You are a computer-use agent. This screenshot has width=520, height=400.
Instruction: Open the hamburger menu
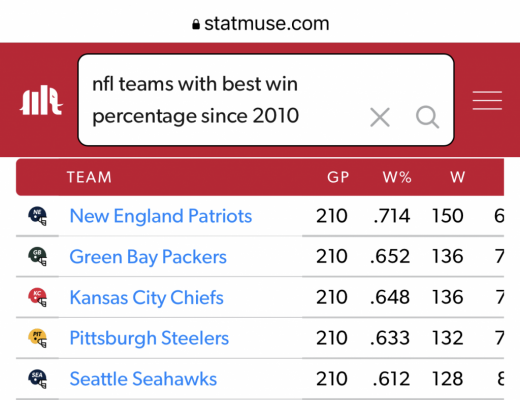[x=487, y=100]
